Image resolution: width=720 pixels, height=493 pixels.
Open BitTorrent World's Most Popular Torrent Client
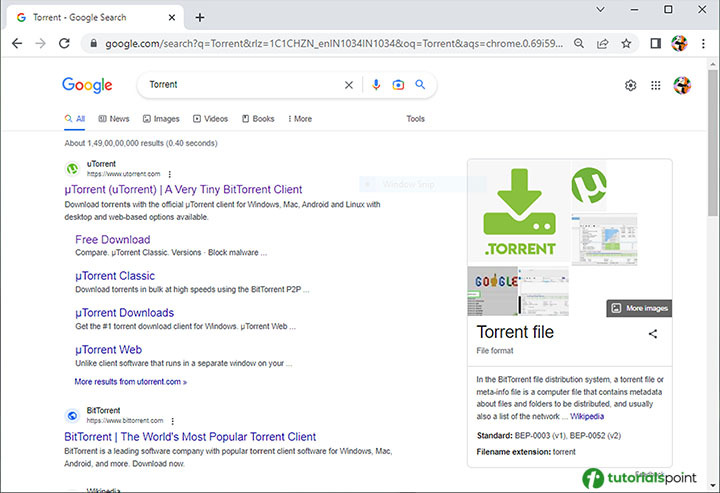pos(190,437)
